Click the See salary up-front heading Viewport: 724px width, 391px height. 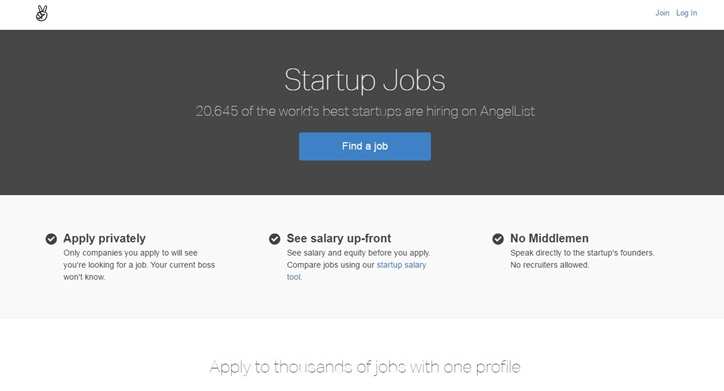point(339,238)
